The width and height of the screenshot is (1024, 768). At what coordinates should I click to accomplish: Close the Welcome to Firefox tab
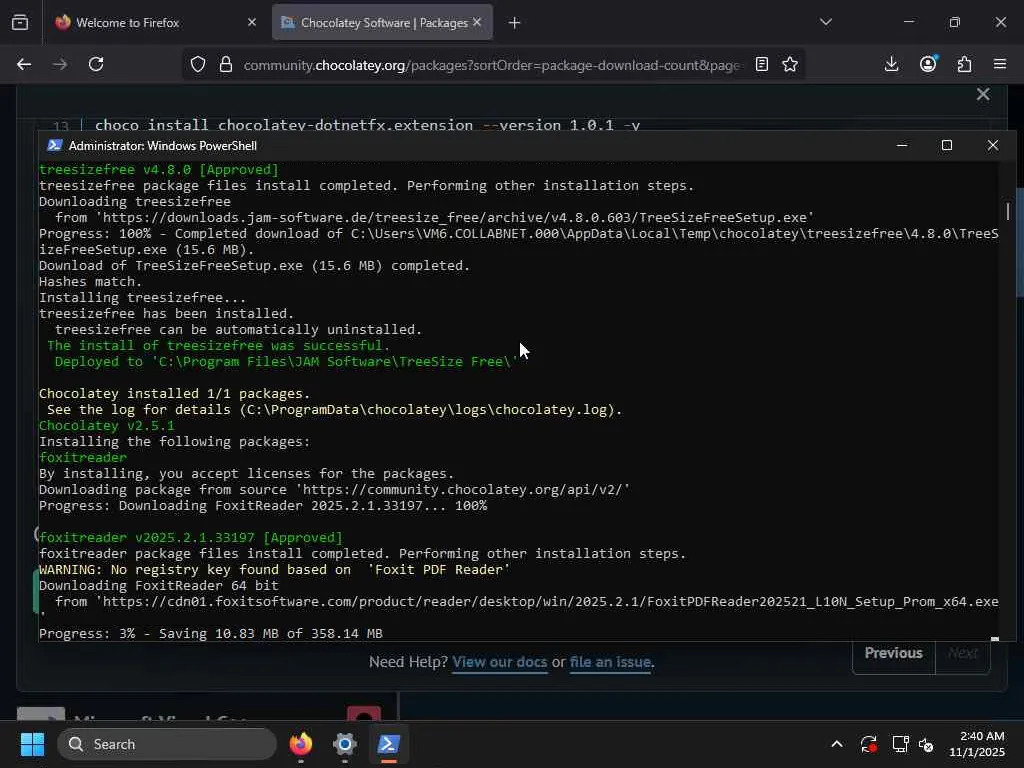252,22
